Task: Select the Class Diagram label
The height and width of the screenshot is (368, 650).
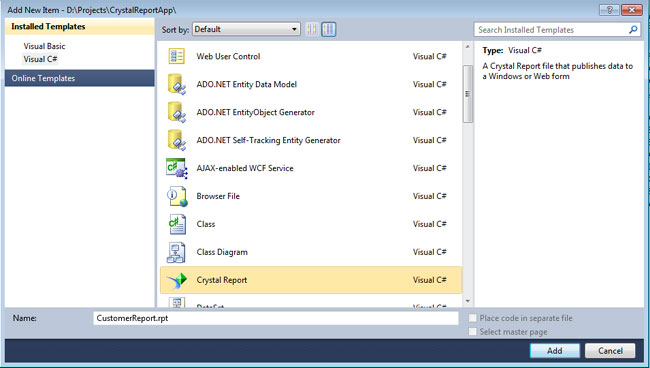Action: (222, 252)
